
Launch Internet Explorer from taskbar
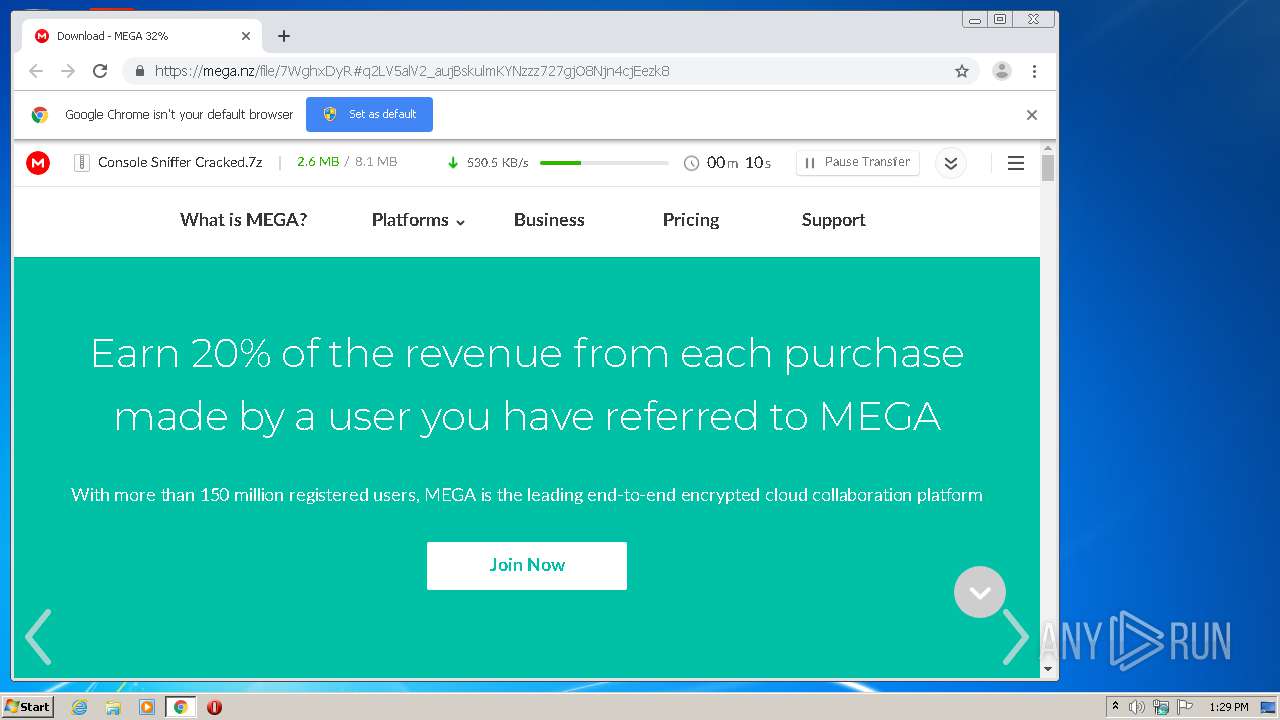pos(80,707)
